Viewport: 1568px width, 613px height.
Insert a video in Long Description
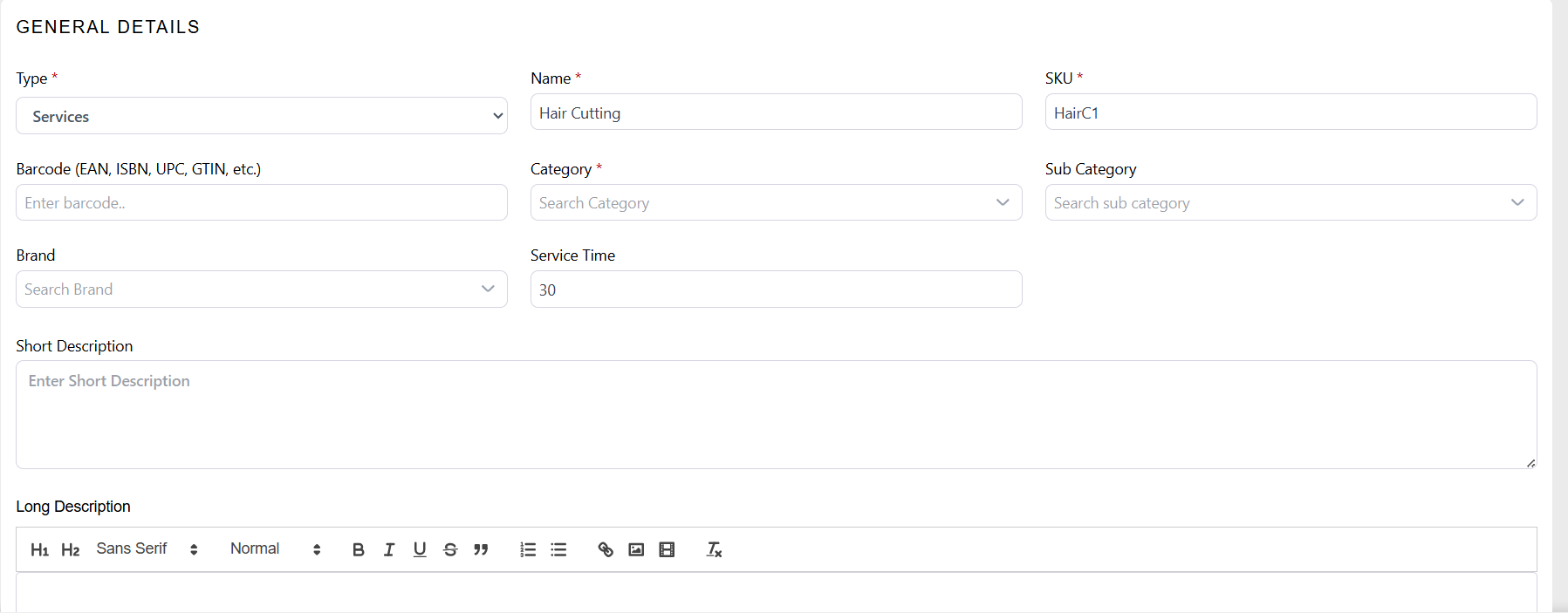pyautogui.click(x=667, y=549)
